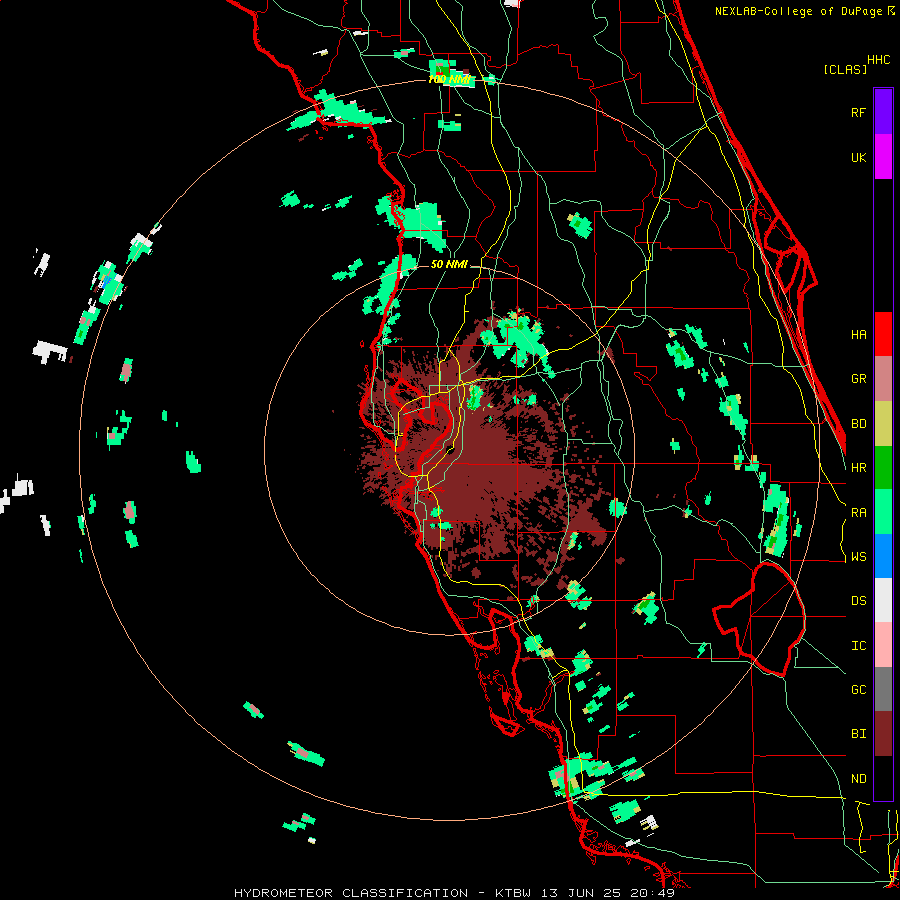This screenshot has width=900, height=900.
Task: Select the IC pink legend swatch
Action: [883, 645]
